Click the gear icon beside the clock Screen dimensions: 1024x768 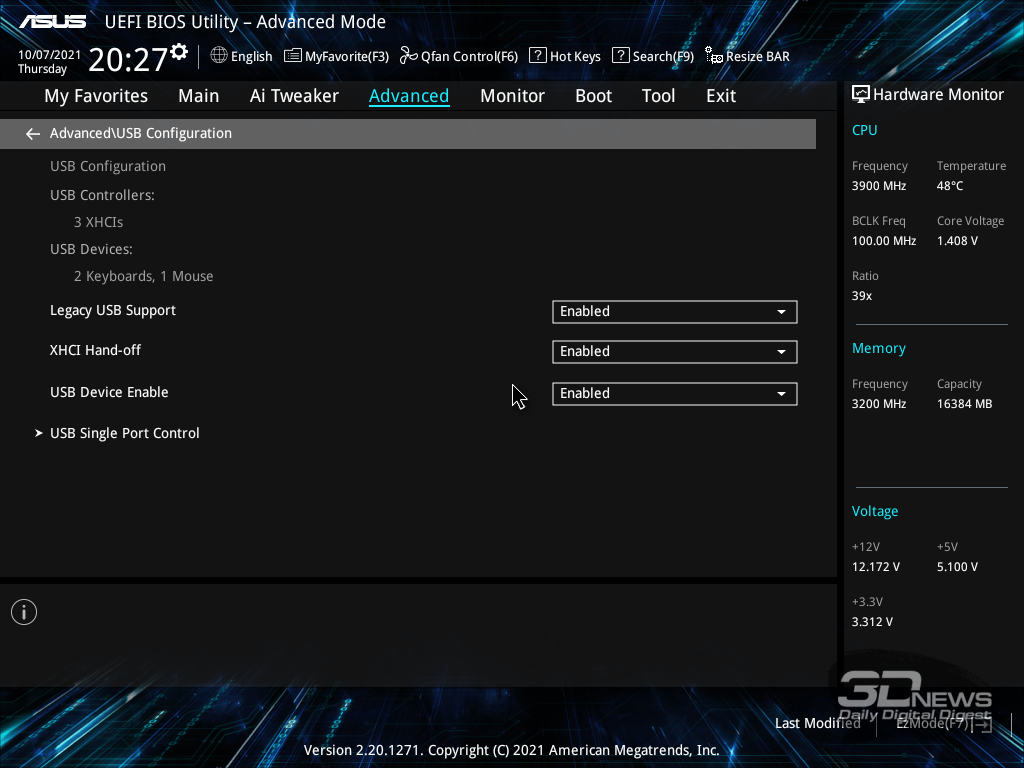point(179,52)
